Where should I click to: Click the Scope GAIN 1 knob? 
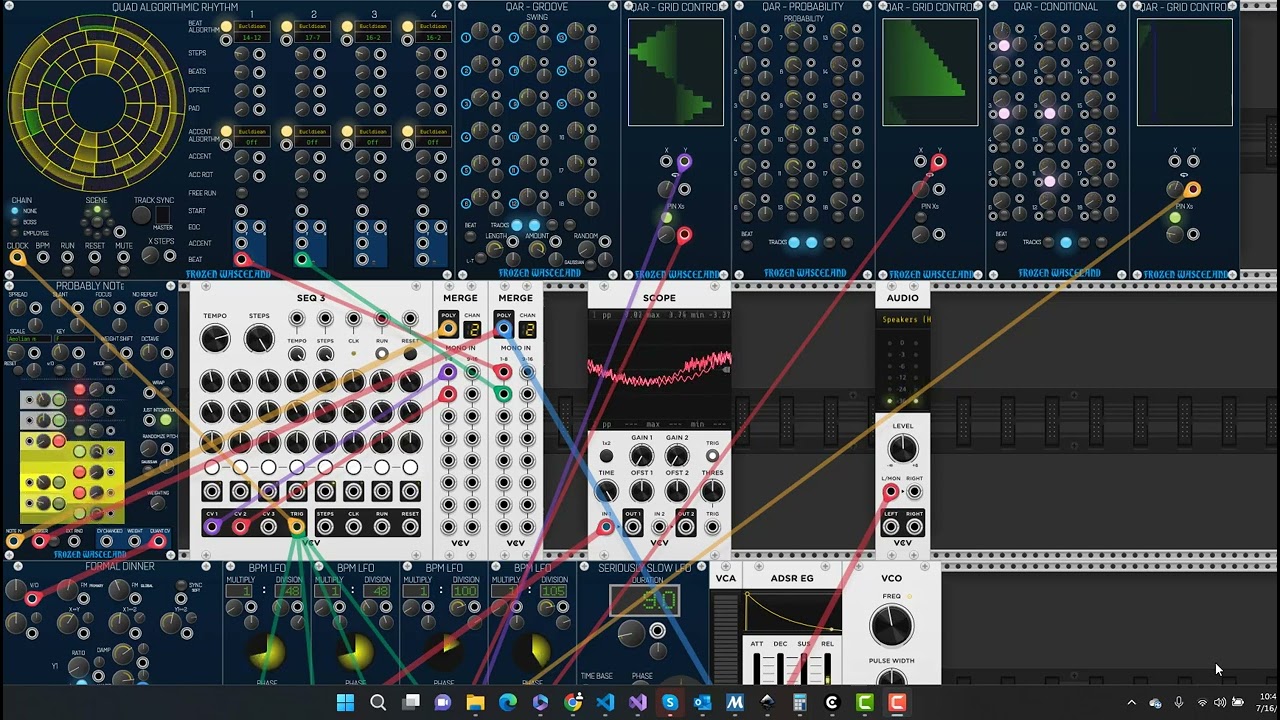641,456
